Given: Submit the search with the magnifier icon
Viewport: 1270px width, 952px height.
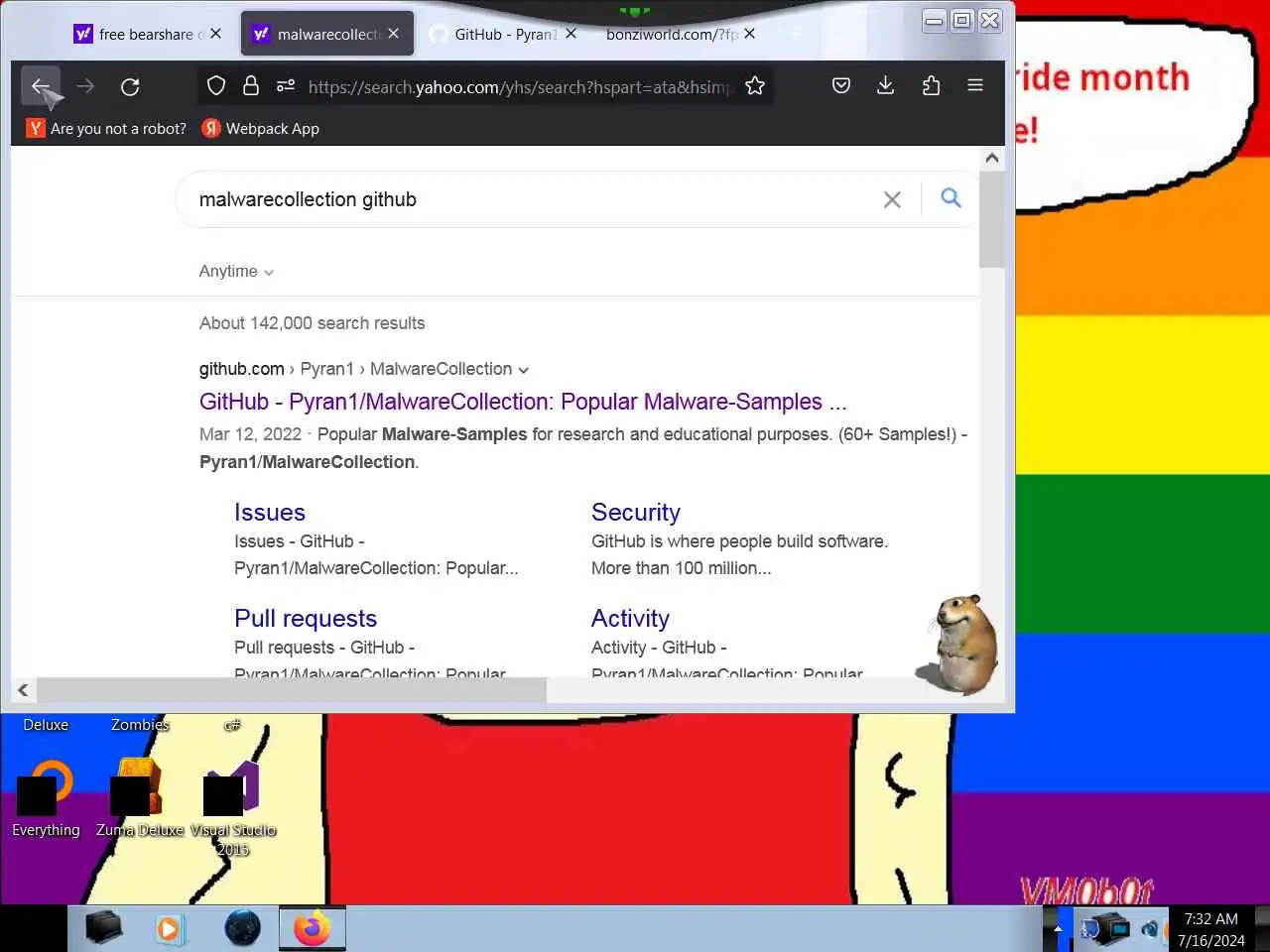Looking at the screenshot, I should click(x=951, y=198).
